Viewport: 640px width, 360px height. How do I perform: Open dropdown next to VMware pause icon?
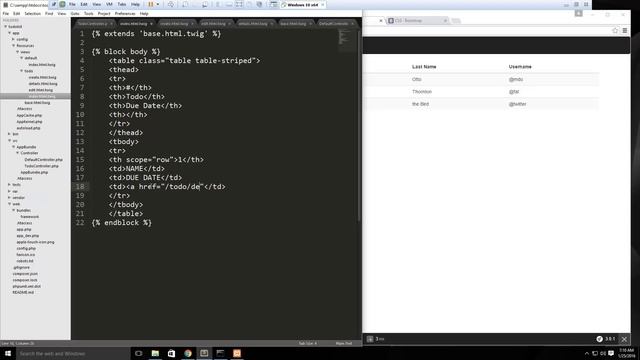pyautogui.click(x=158, y=4)
